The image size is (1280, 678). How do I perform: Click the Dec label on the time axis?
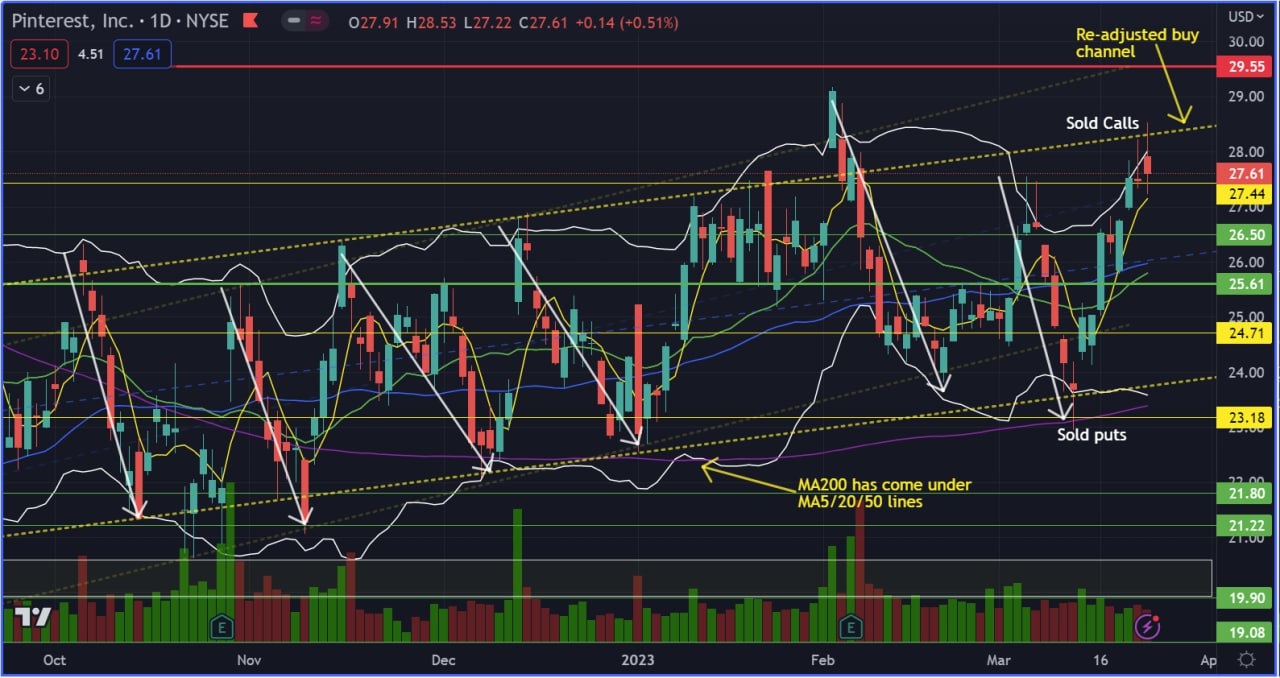[x=443, y=660]
